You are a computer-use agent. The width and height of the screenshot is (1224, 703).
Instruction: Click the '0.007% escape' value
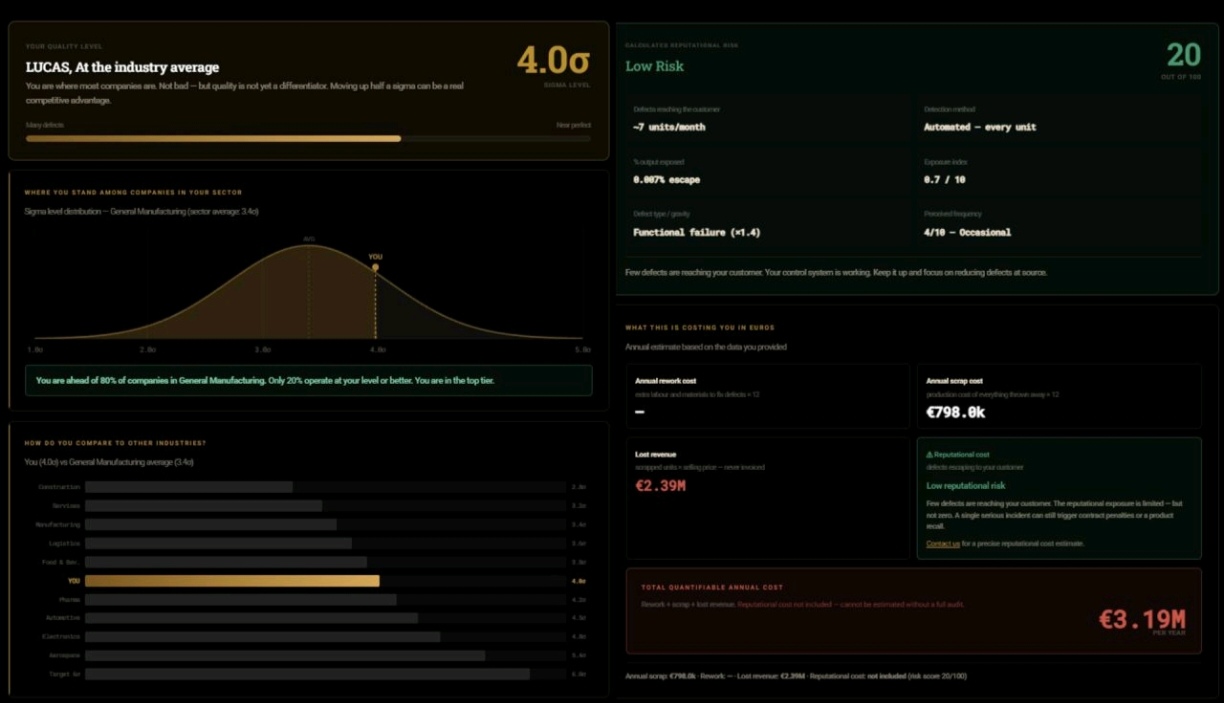pos(667,180)
